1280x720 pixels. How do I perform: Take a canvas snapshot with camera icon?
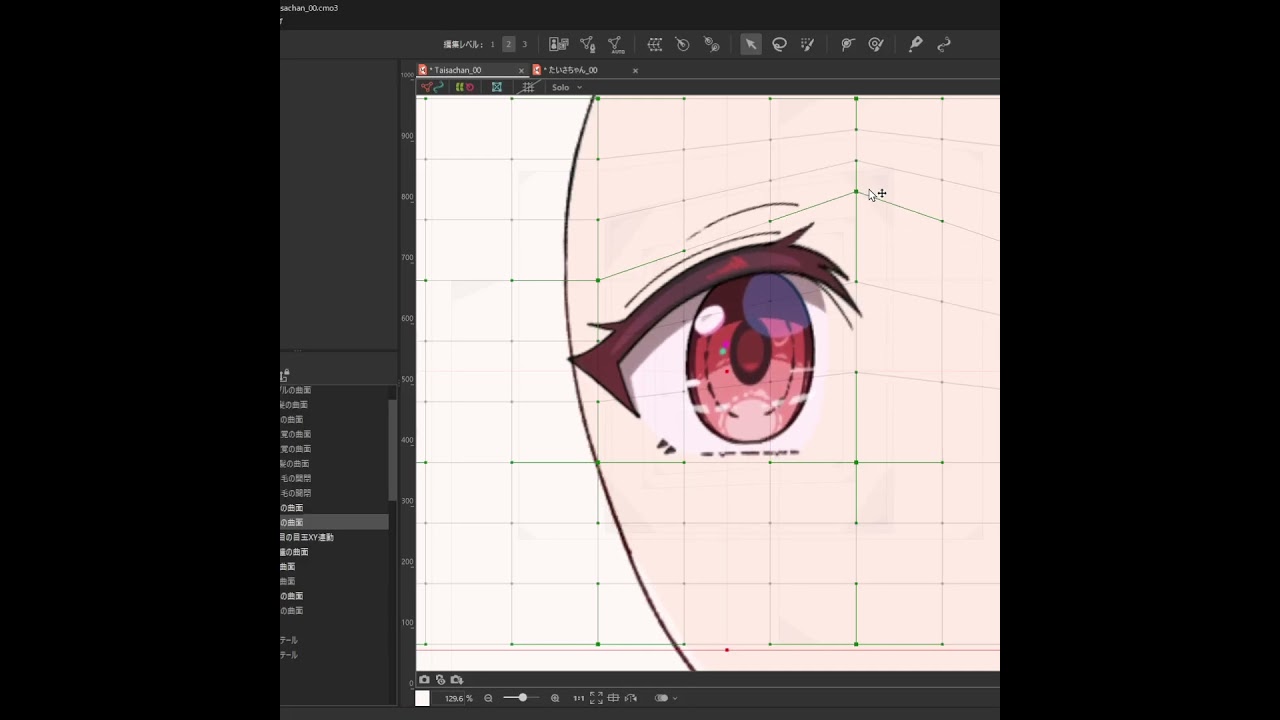(424, 680)
